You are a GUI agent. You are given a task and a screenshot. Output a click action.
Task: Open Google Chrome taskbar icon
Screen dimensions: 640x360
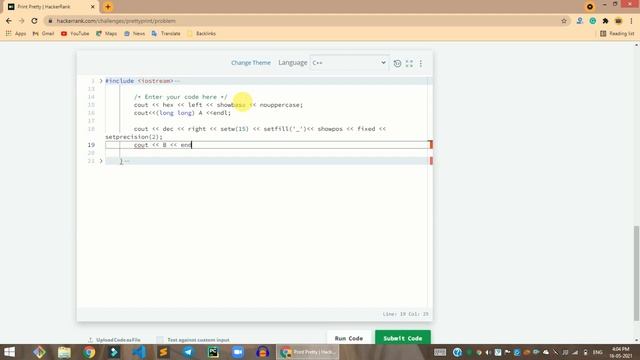89,352
